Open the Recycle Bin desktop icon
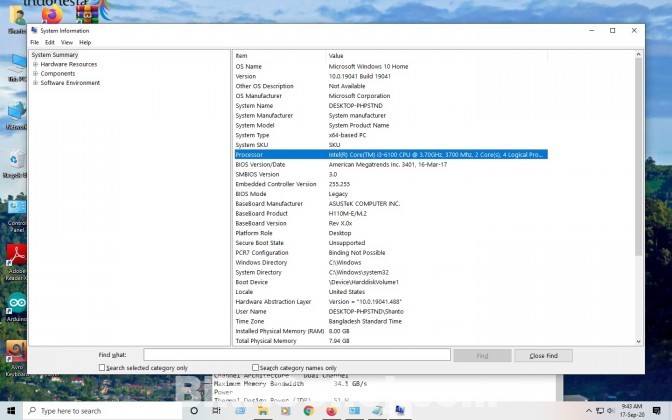 [17, 161]
